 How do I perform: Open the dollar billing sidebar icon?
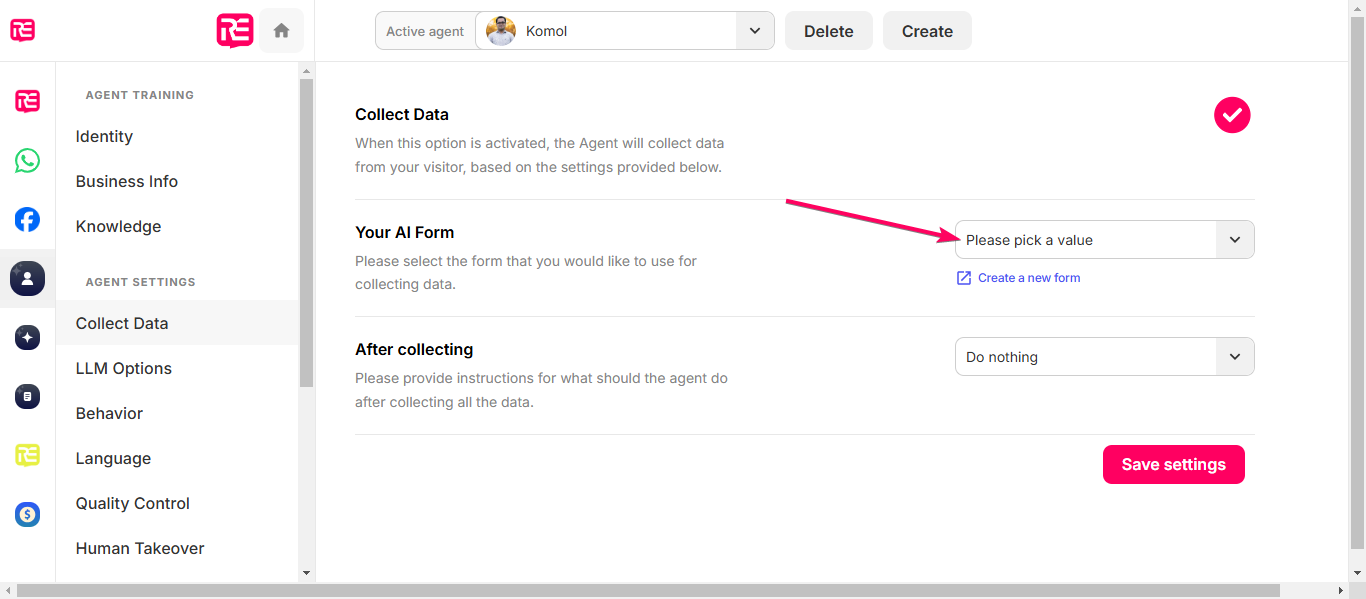point(27,515)
